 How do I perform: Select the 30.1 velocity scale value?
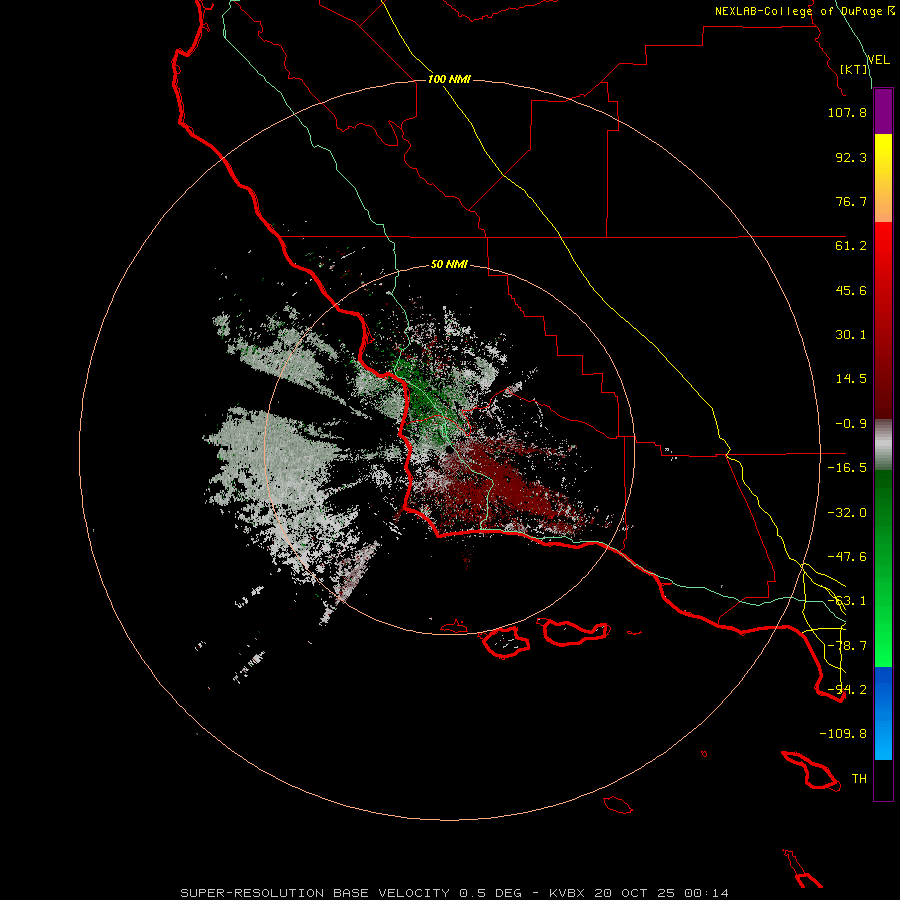tap(851, 335)
